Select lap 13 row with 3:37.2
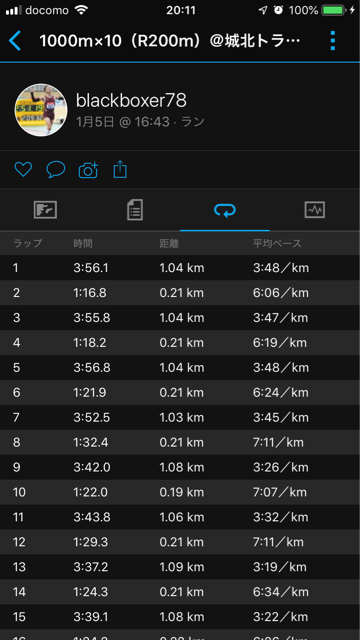Screen dimensions: 360x640 coord(180,567)
